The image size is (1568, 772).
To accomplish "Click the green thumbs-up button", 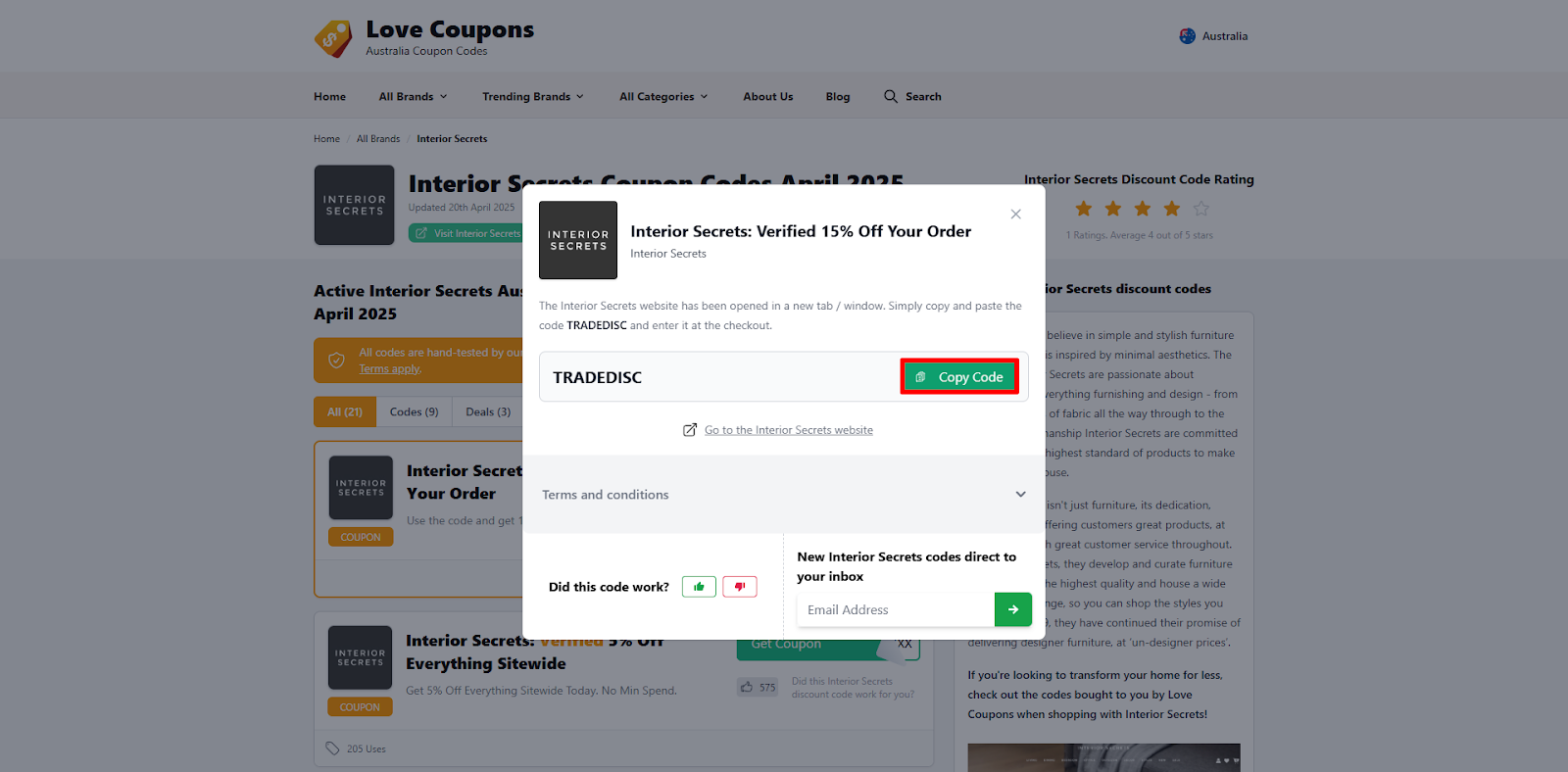I will click(x=699, y=587).
